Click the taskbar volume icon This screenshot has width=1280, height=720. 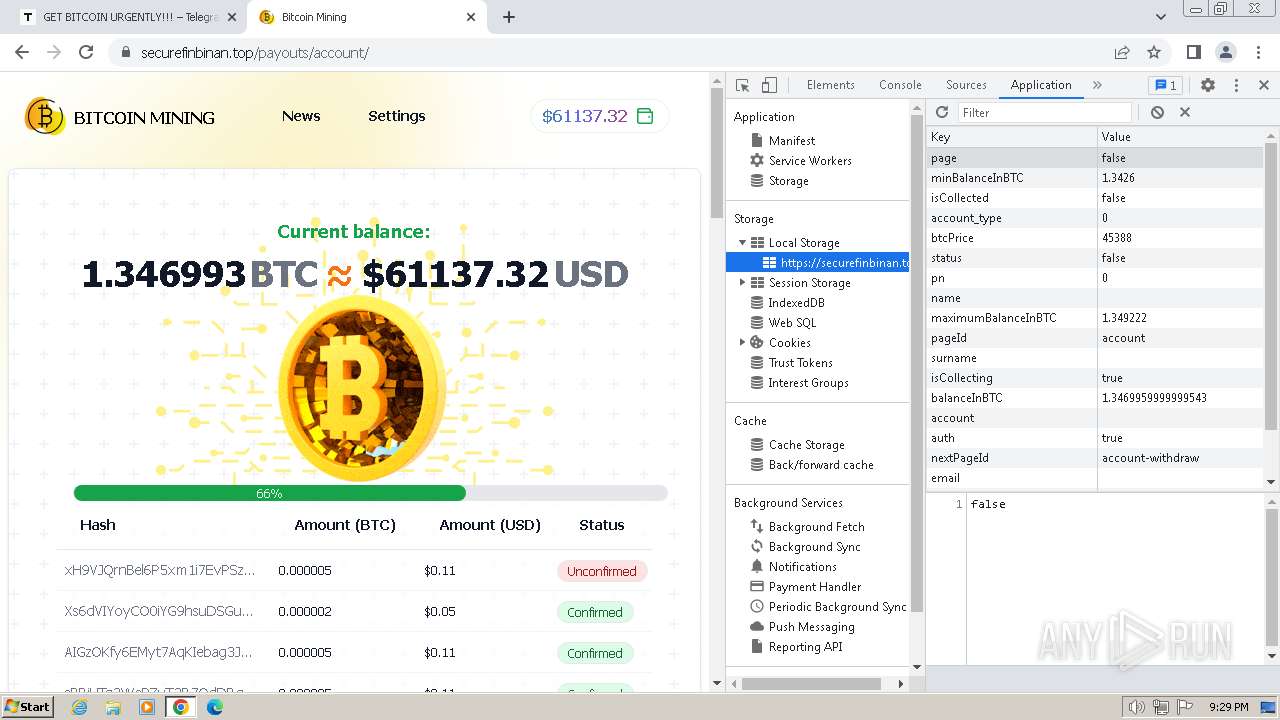(1136, 707)
